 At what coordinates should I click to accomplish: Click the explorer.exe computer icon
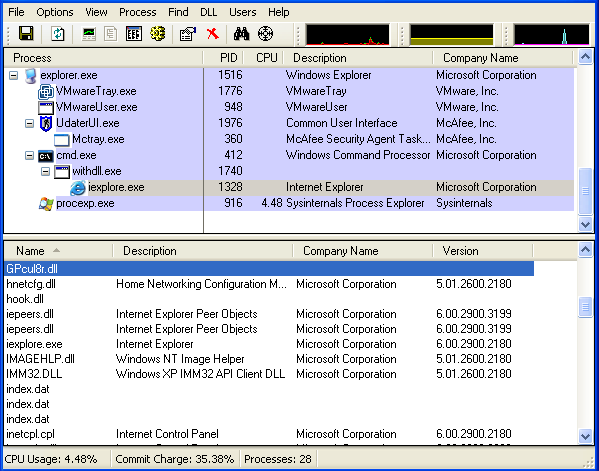coord(31,76)
